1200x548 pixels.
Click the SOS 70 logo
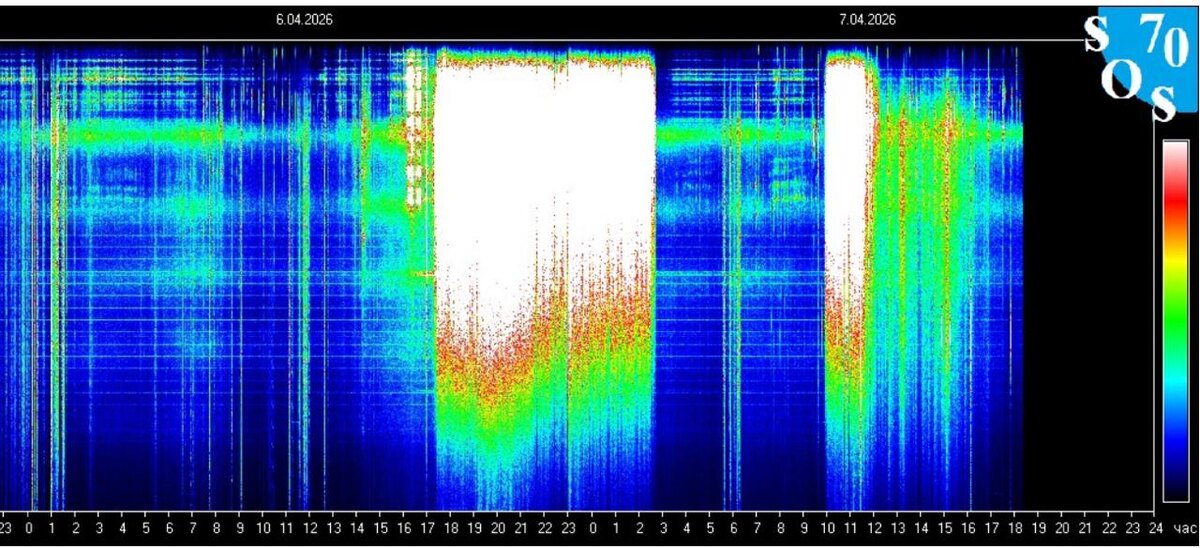point(1143,64)
